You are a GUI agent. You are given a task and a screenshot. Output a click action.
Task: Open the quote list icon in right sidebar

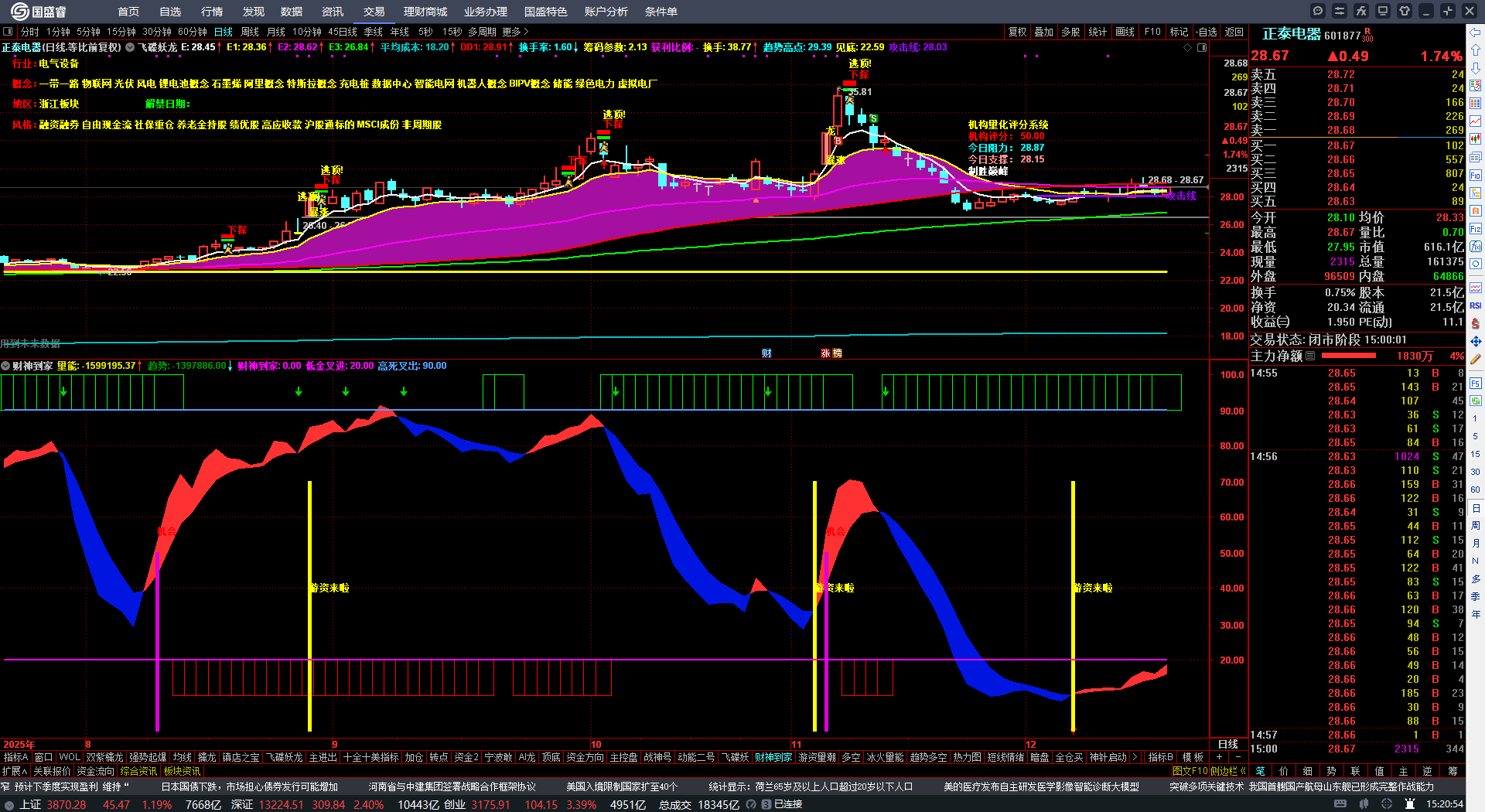[x=1476, y=86]
